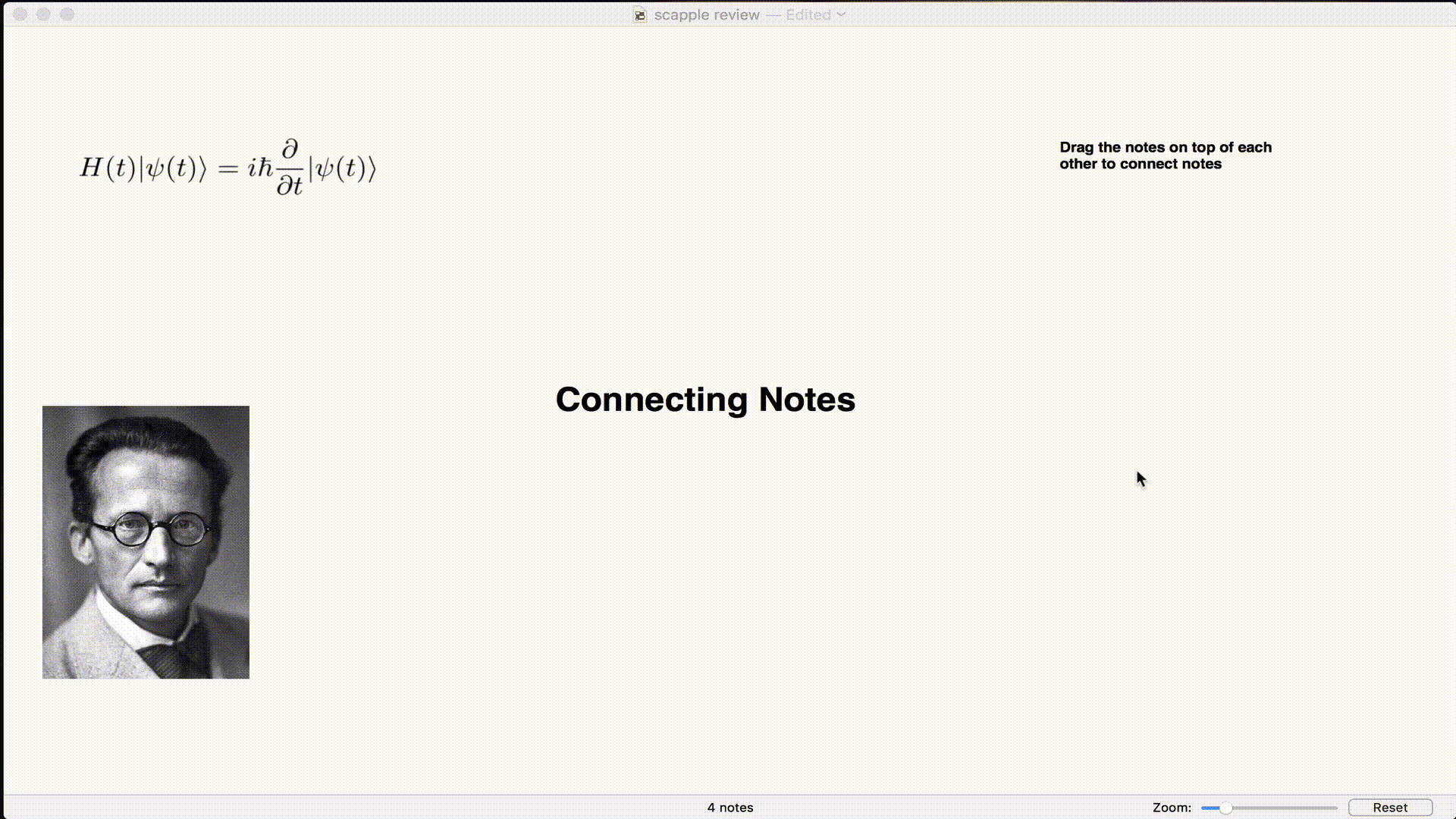This screenshot has height=819, width=1456.
Task: Click the gray fullscreen window button
Action: [67, 14]
